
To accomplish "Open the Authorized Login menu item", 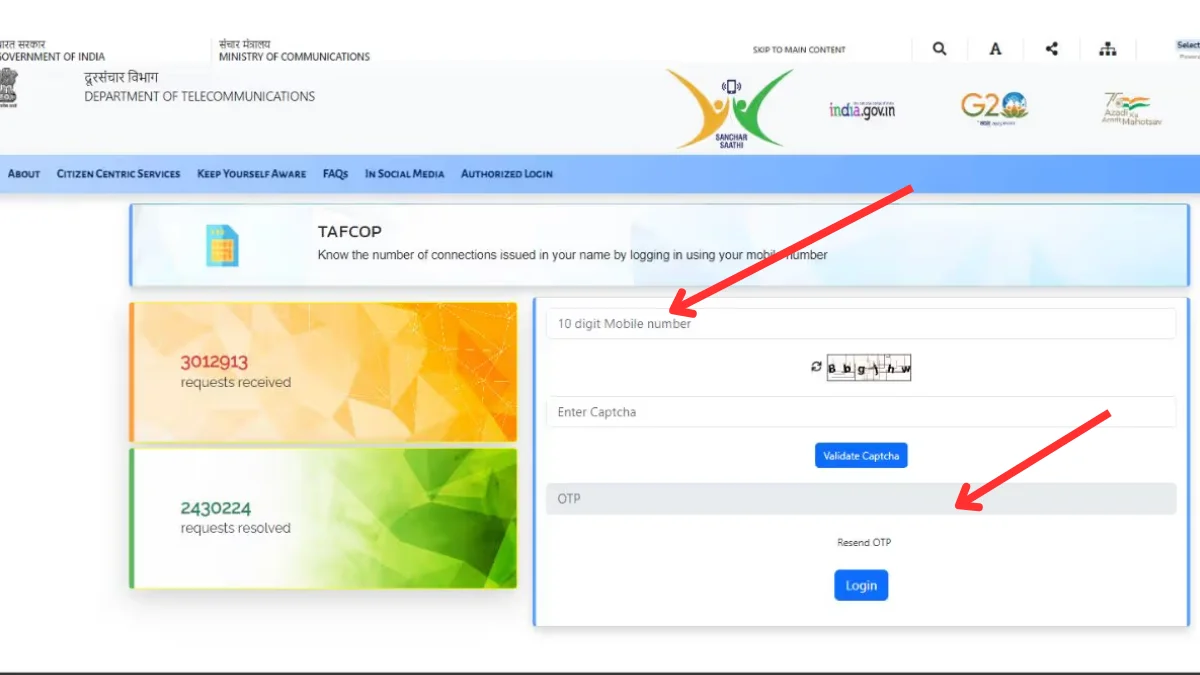I will point(506,174).
